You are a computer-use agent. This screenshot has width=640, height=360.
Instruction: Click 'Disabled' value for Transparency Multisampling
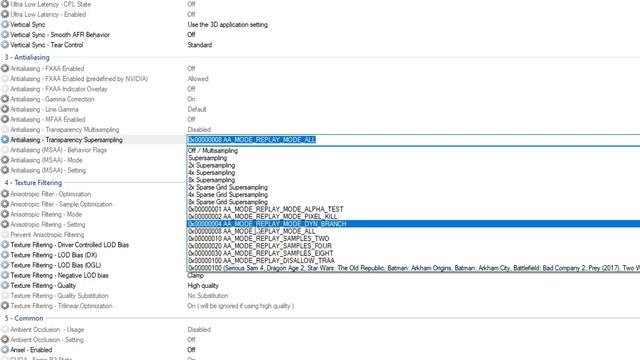coord(199,130)
